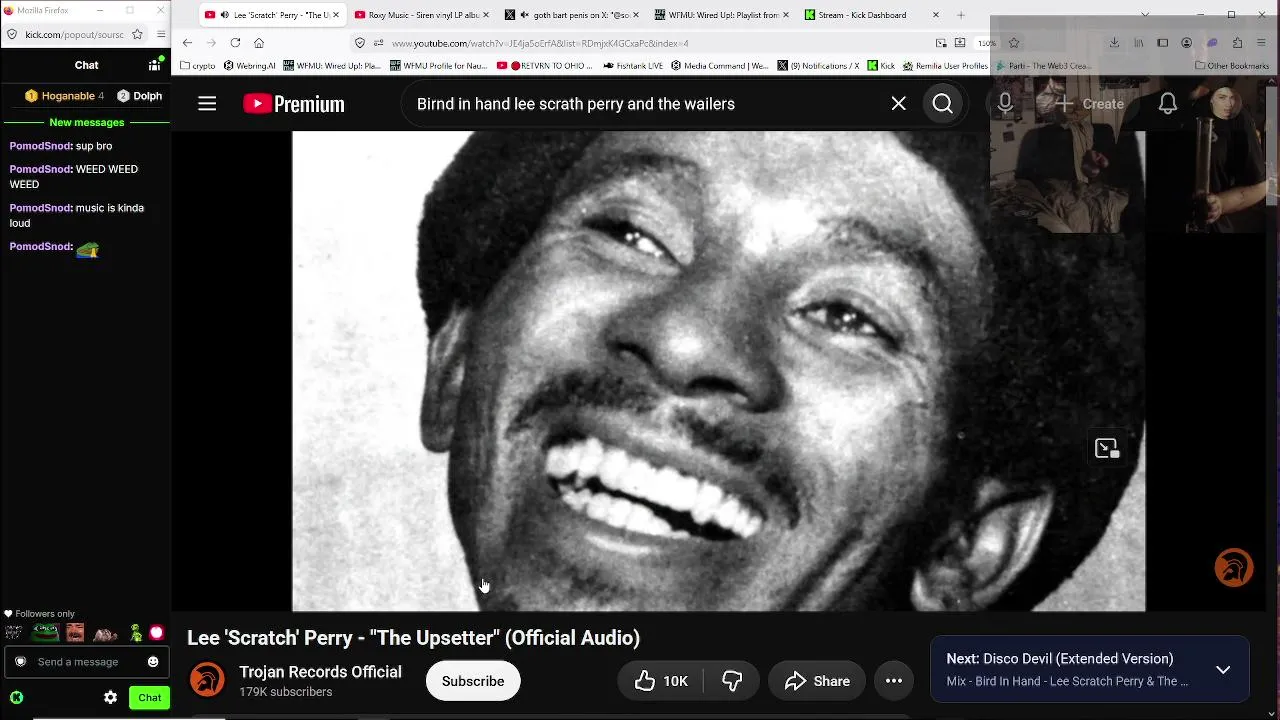Open Webring.AI bookmark
This screenshot has width=1280, height=720.
(250, 66)
